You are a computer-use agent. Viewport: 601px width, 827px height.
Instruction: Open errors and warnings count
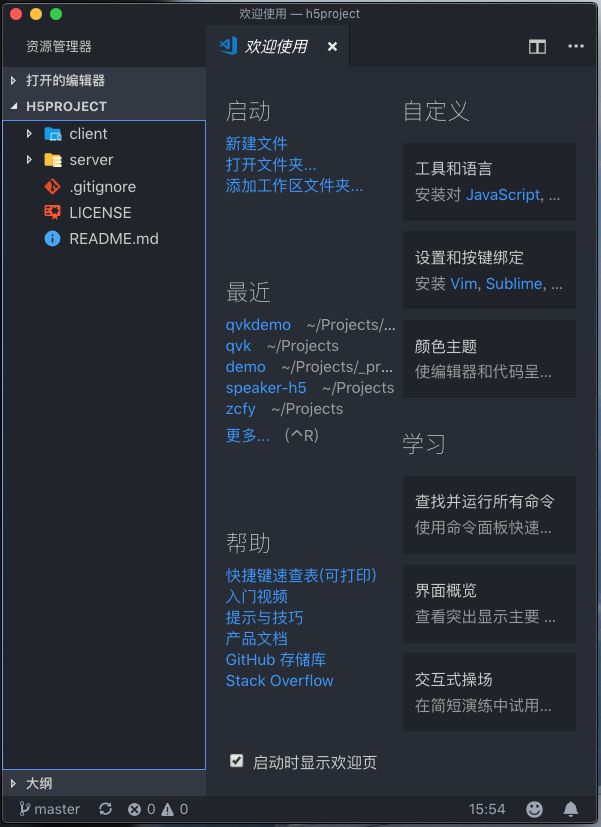click(x=158, y=809)
